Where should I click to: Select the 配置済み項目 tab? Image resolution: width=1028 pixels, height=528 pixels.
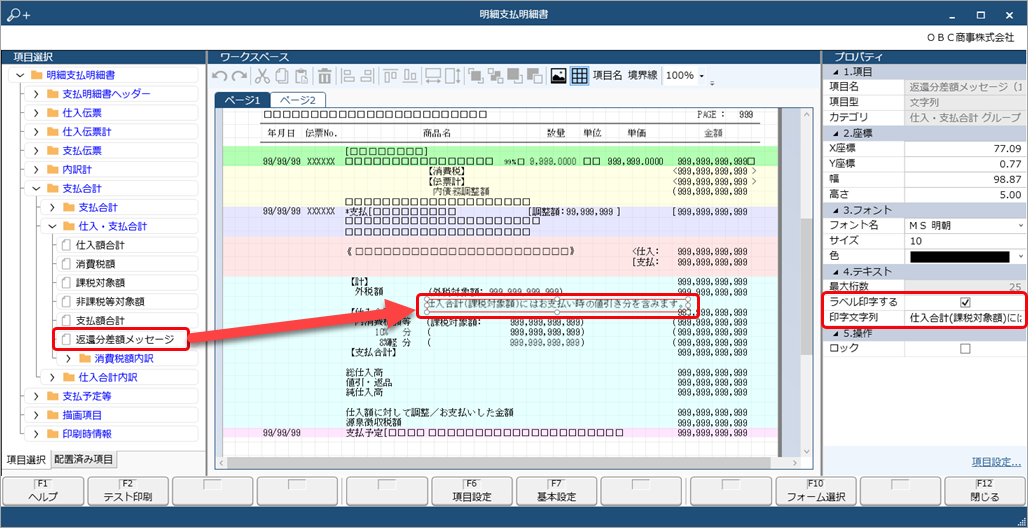point(83,459)
